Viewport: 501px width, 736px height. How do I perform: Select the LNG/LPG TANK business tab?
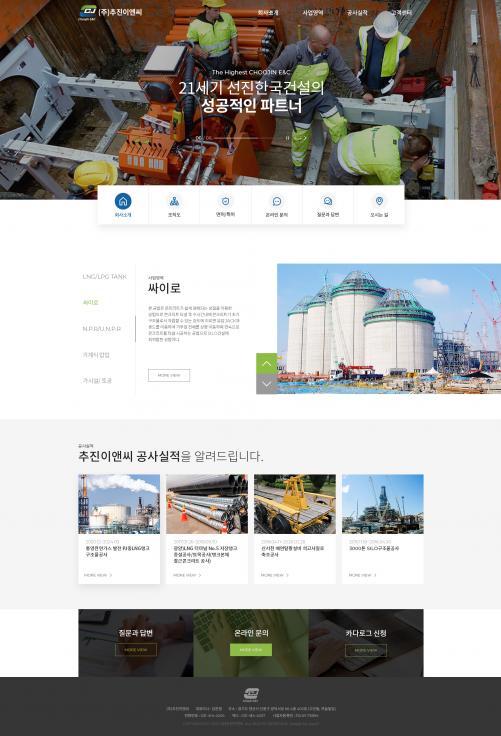click(104, 276)
